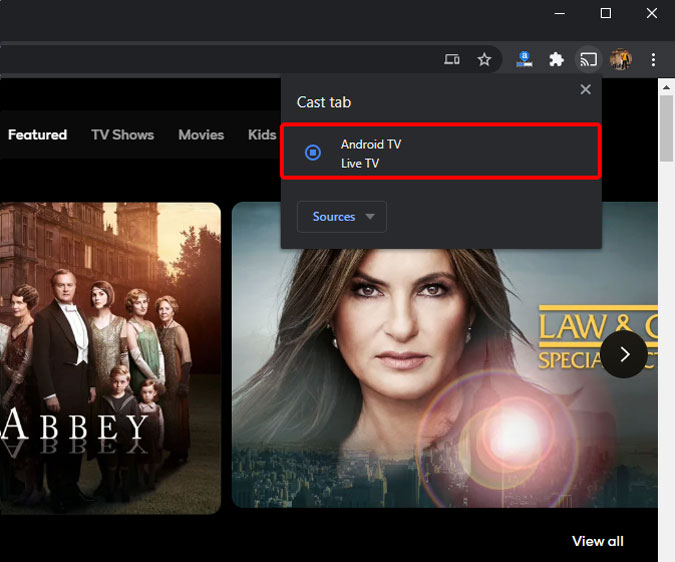Open the Chrome profile avatar

click(620, 59)
